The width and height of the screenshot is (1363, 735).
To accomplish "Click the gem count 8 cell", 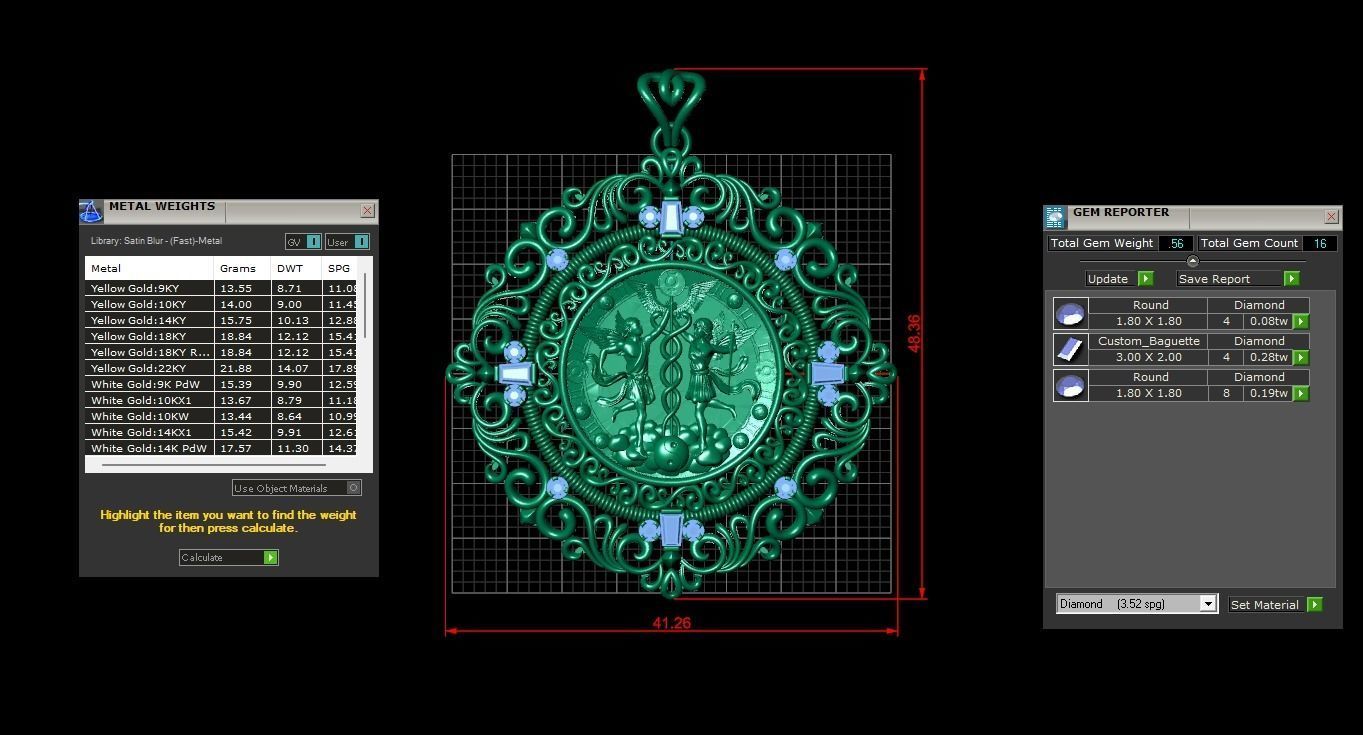I will (x=1226, y=393).
